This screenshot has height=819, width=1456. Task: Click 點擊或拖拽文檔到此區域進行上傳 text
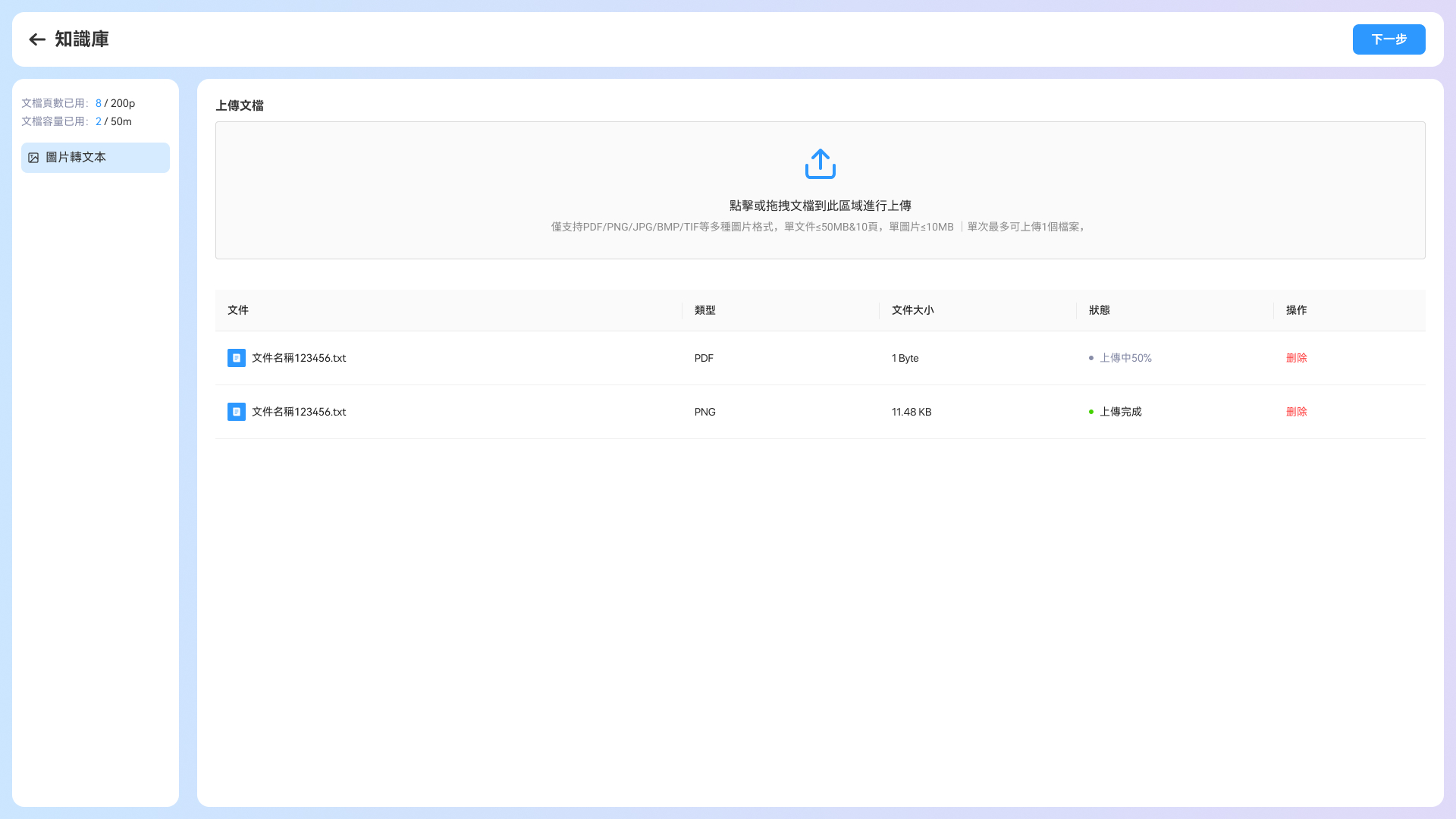click(820, 206)
